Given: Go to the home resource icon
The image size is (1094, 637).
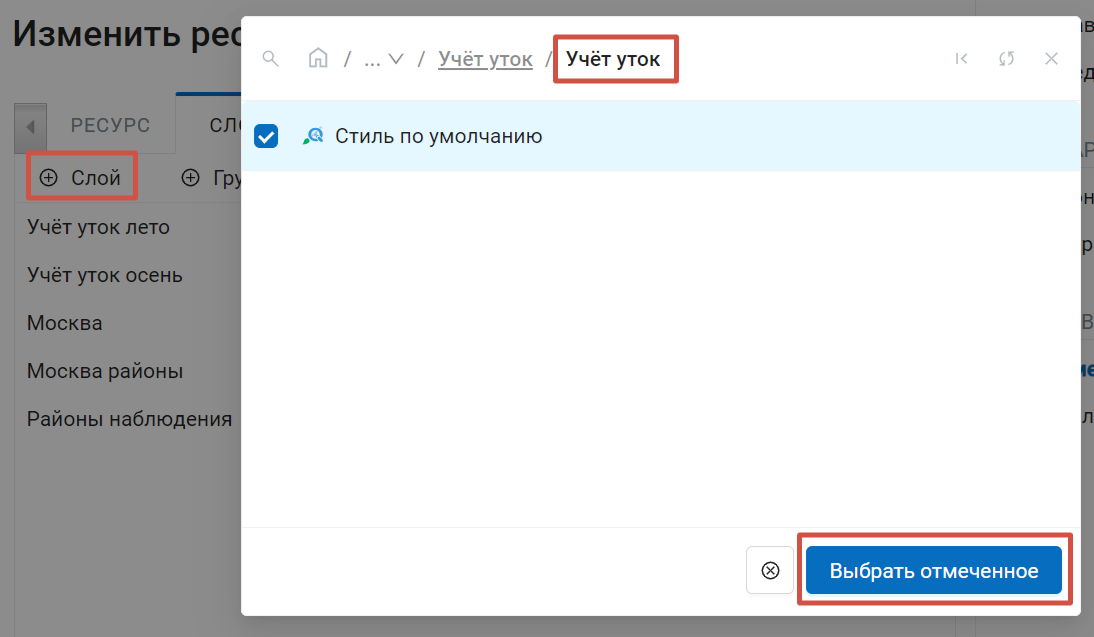Looking at the screenshot, I should pyautogui.click(x=318, y=58).
